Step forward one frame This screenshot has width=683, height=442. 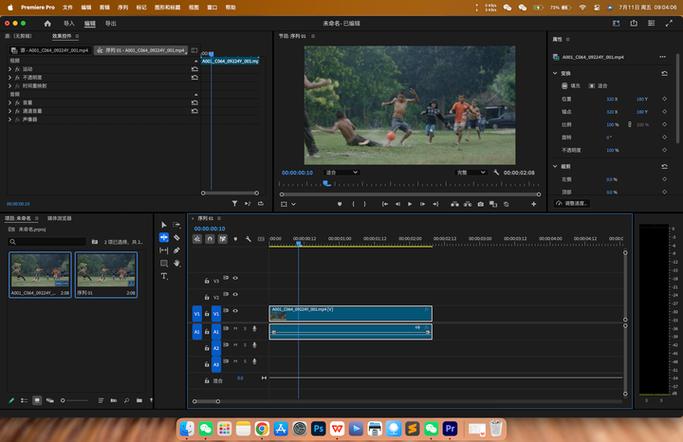point(423,204)
